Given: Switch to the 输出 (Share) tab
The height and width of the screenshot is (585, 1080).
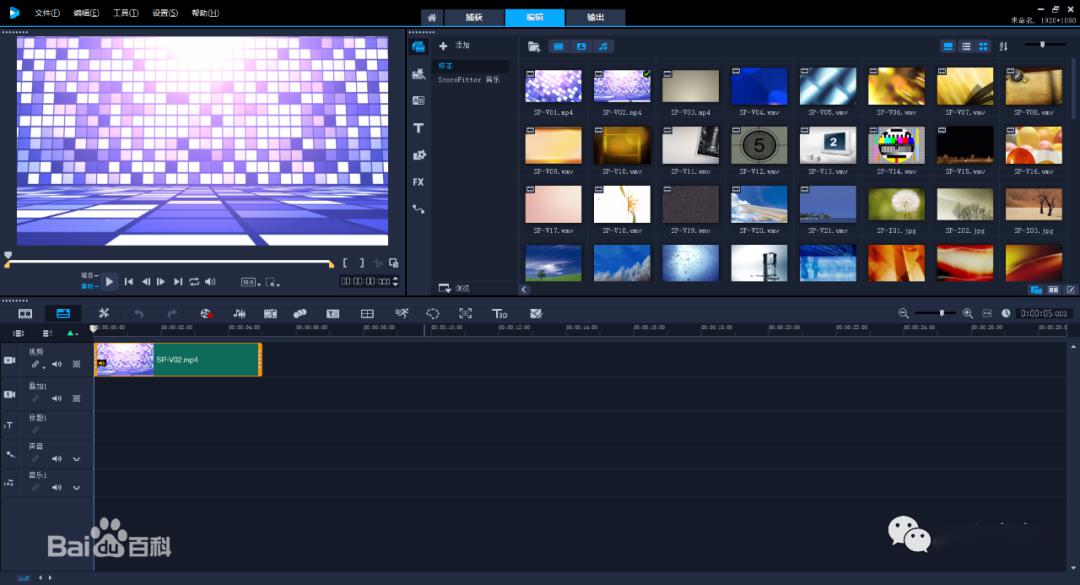Looking at the screenshot, I should (595, 17).
